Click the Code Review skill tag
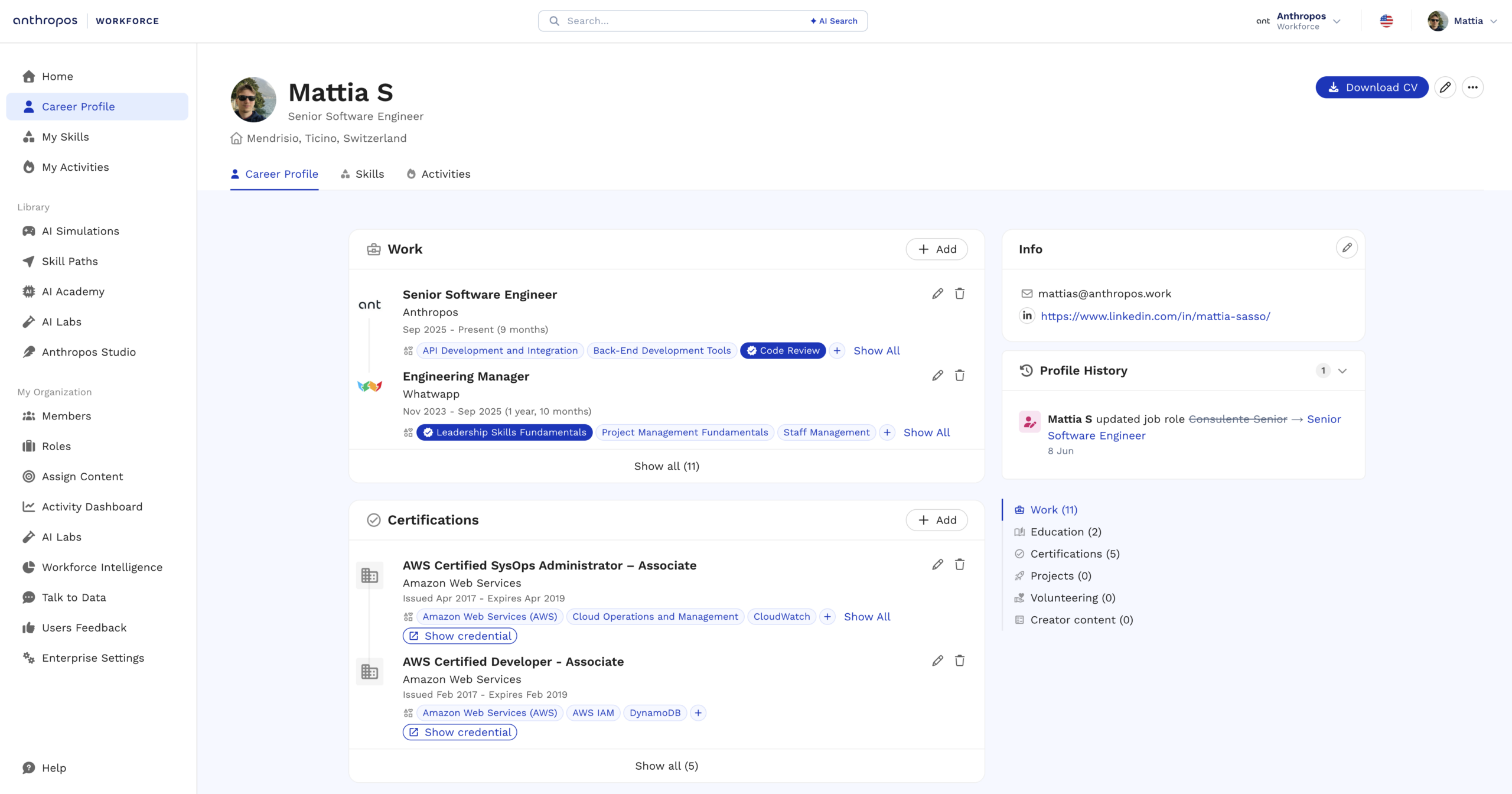The height and width of the screenshot is (794, 1512). tap(783, 351)
